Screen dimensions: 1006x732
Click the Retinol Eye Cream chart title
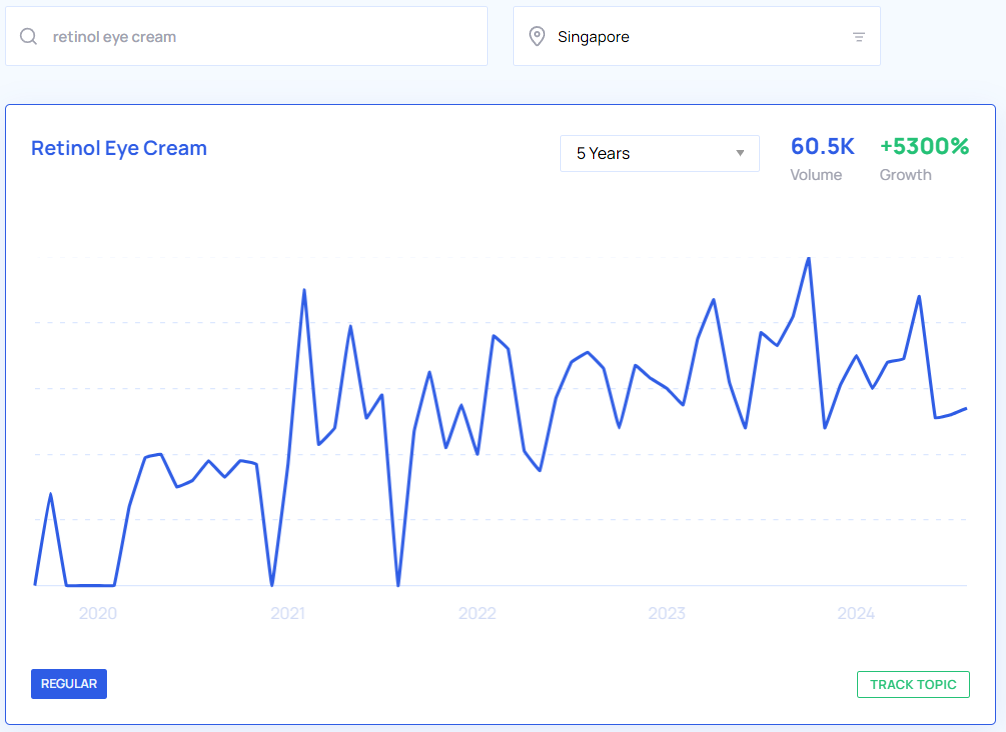coord(119,148)
